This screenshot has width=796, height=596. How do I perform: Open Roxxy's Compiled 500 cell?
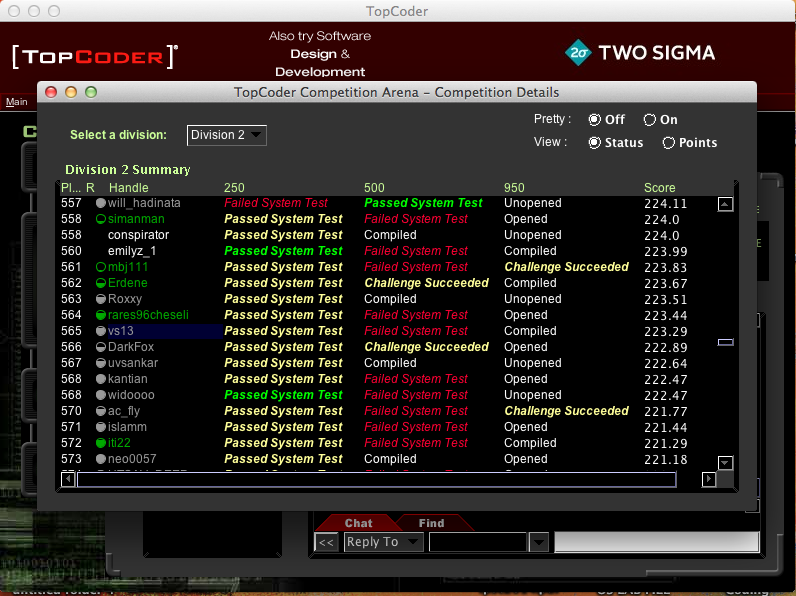point(390,299)
